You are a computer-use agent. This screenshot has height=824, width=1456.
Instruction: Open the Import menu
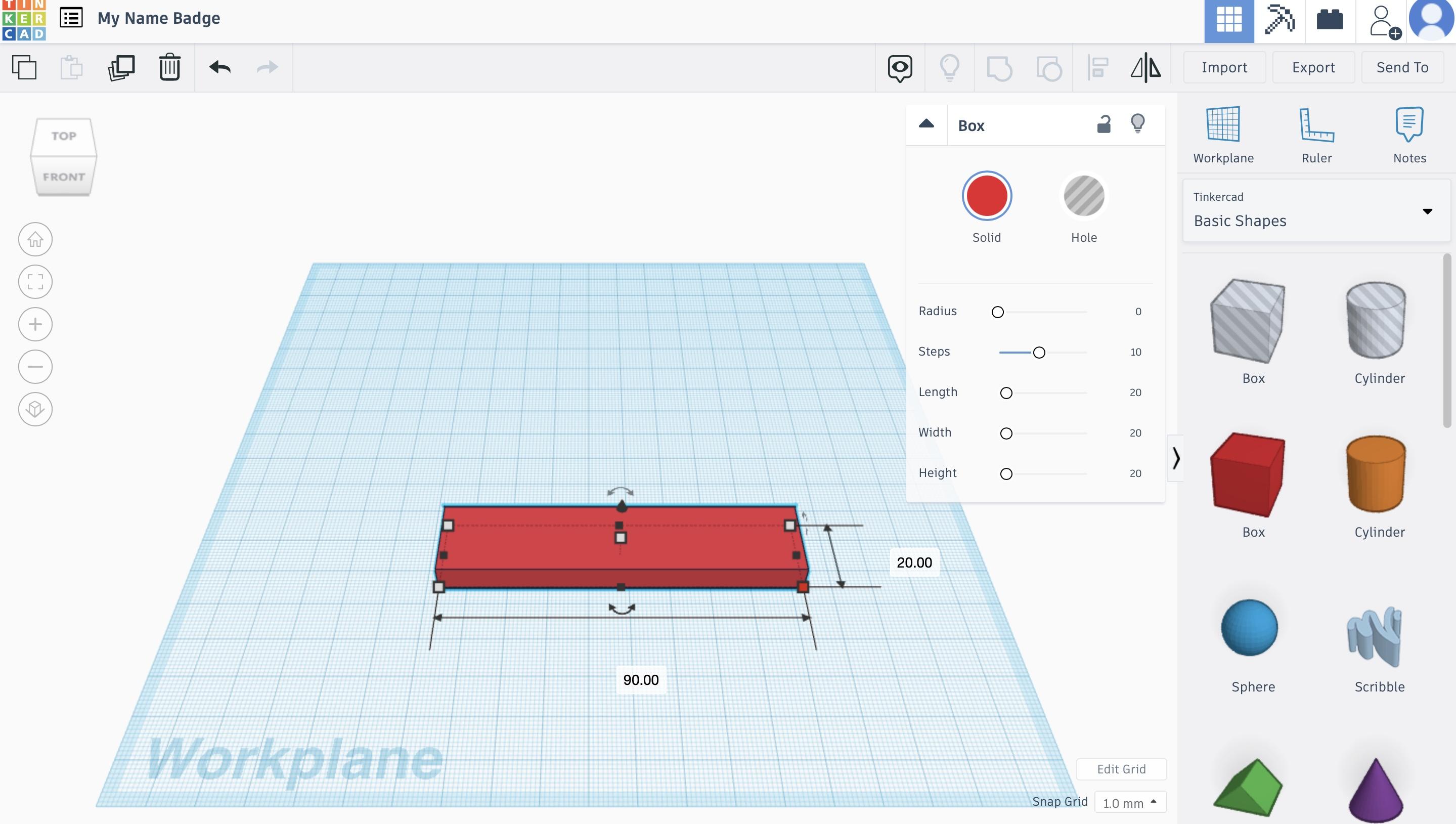(1225, 66)
